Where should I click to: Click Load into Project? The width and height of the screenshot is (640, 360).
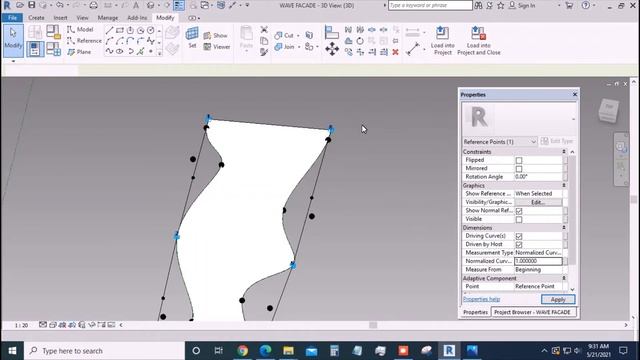pyautogui.click(x=442, y=40)
